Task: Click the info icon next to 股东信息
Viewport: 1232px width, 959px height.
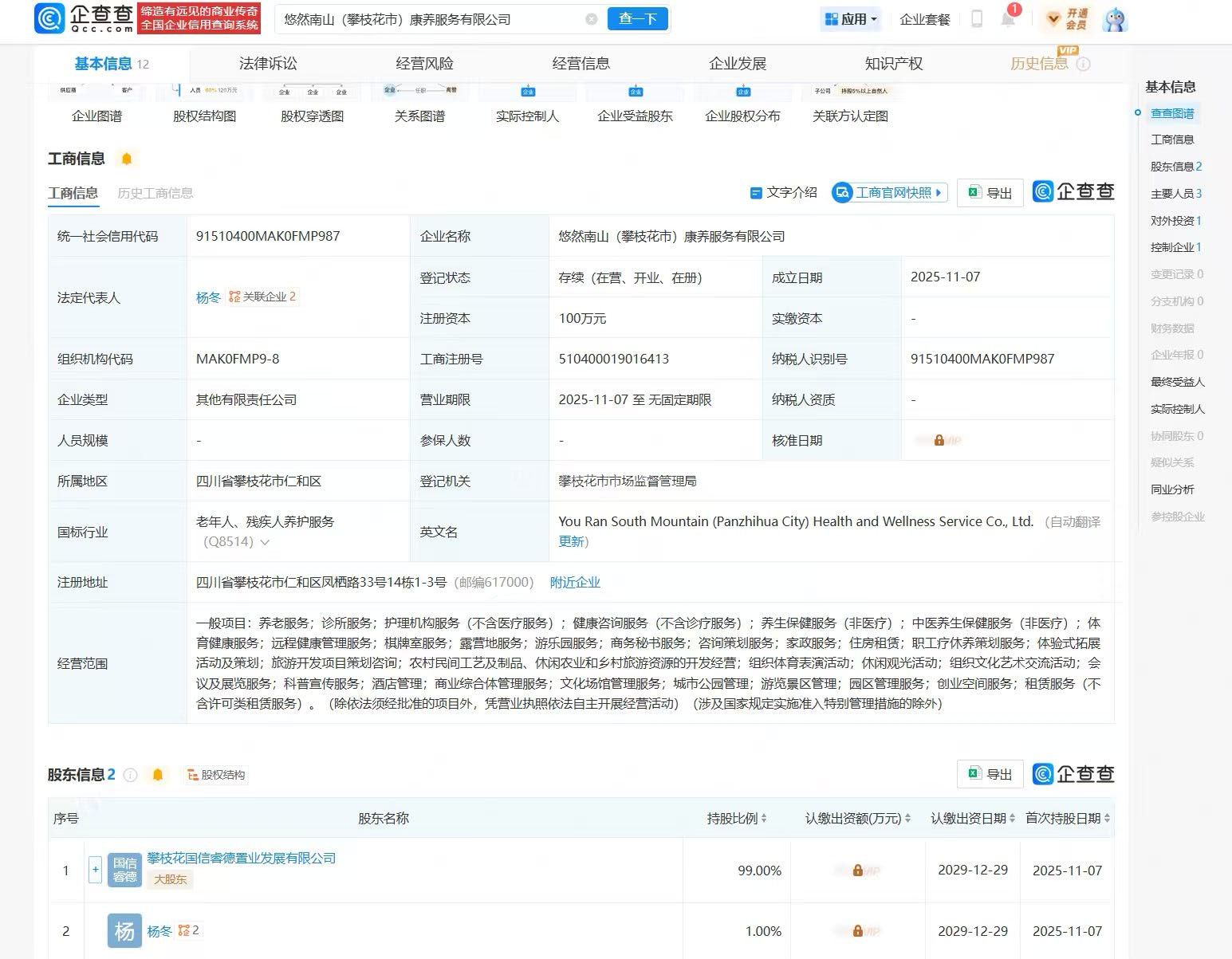Action: 131,775
